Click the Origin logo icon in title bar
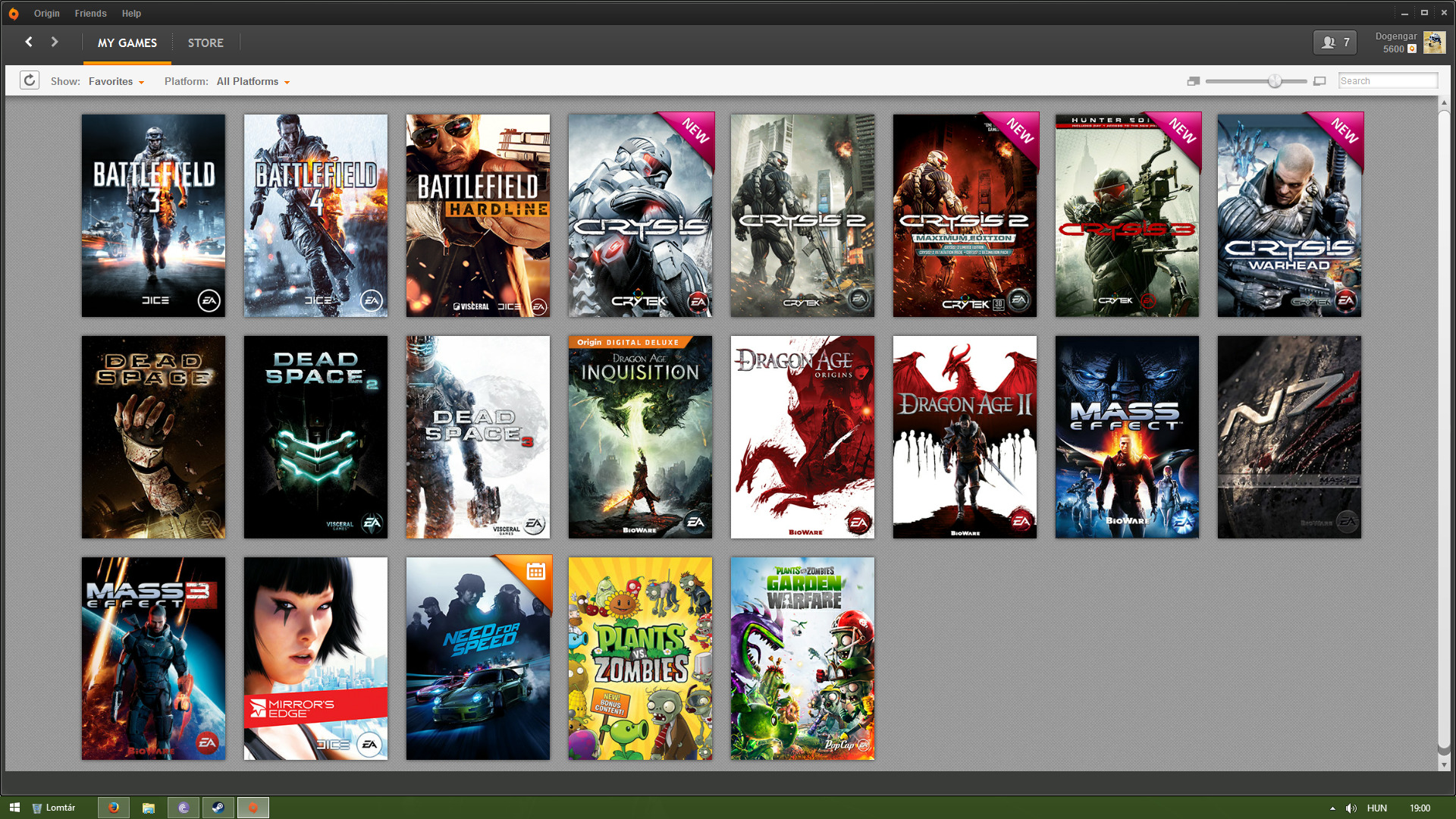This screenshot has height=819, width=1456. click(x=14, y=14)
